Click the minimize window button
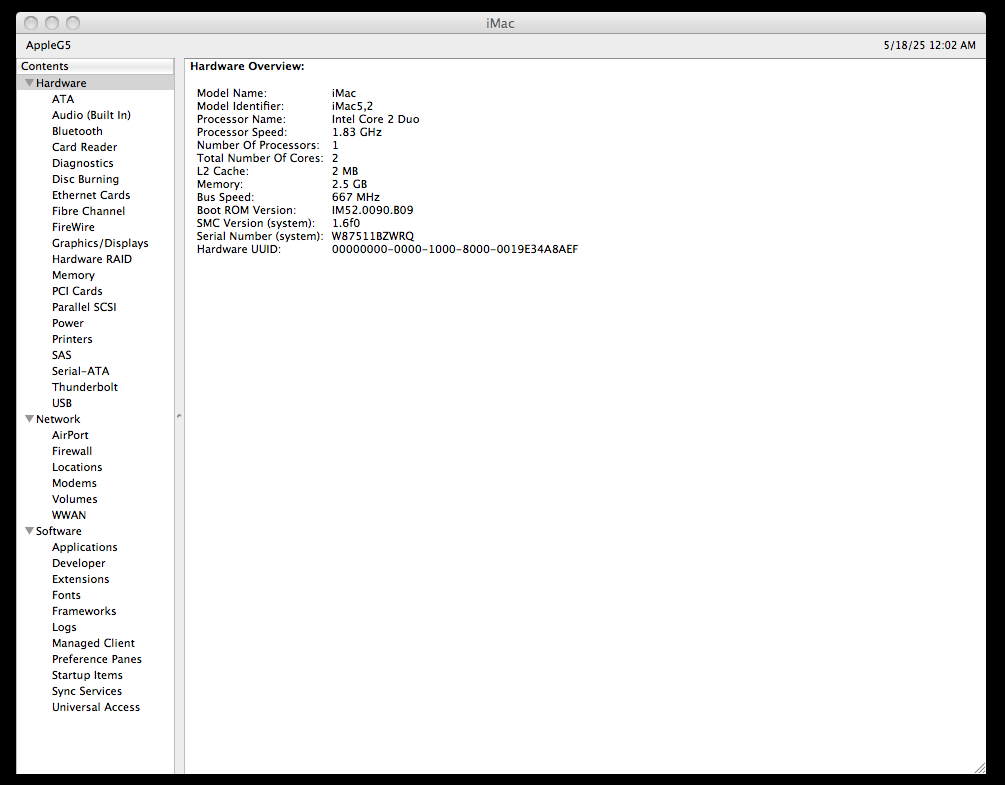The height and width of the screenshot is (785, 1005). click(x=52, y=22)
